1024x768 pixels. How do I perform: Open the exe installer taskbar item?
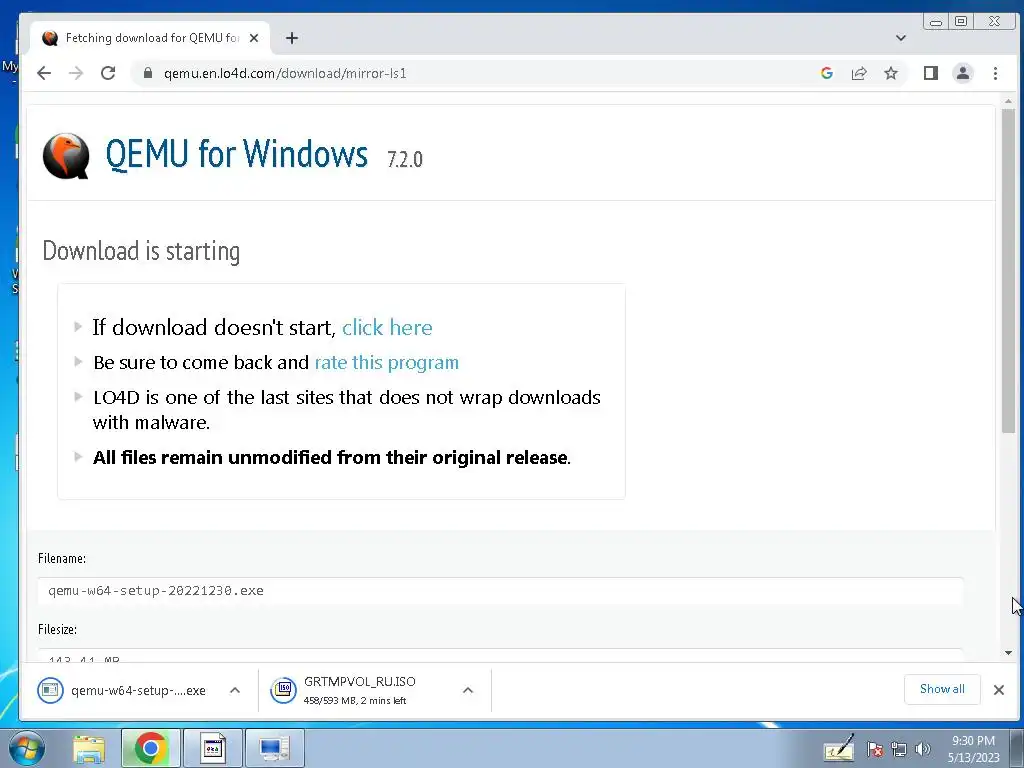(x=212, y=748)
